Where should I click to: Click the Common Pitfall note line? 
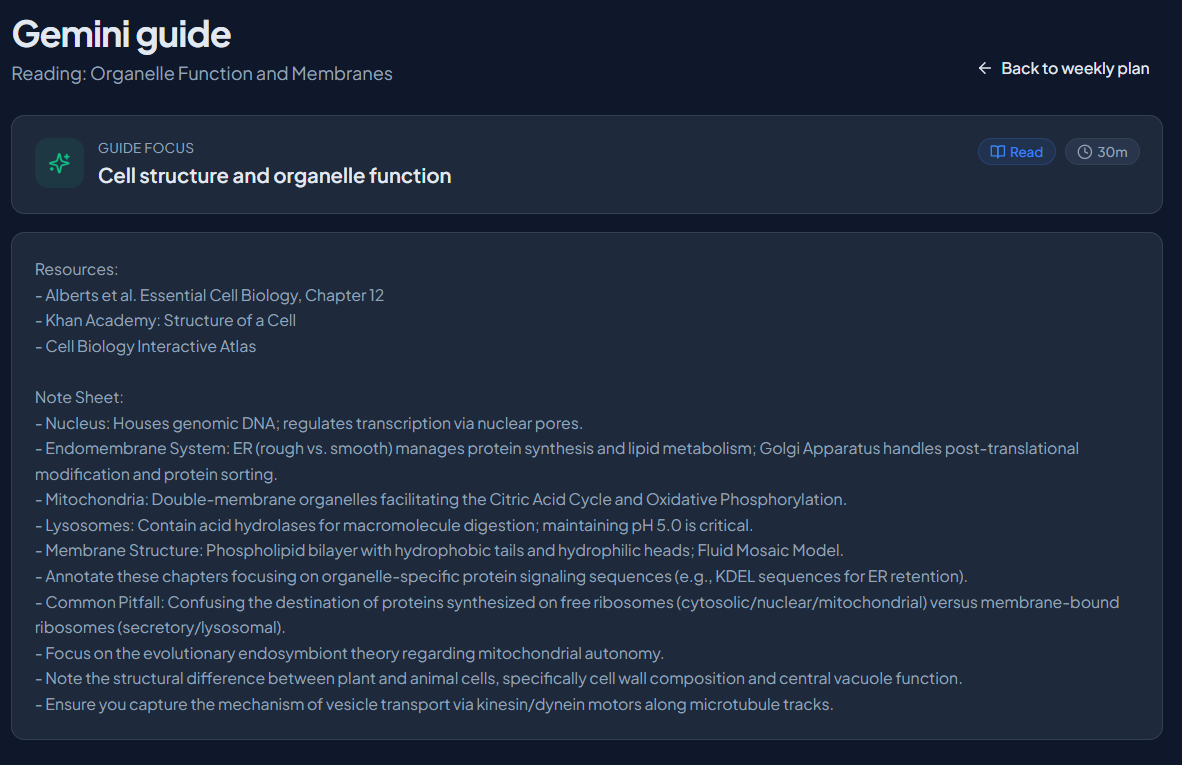577,615
